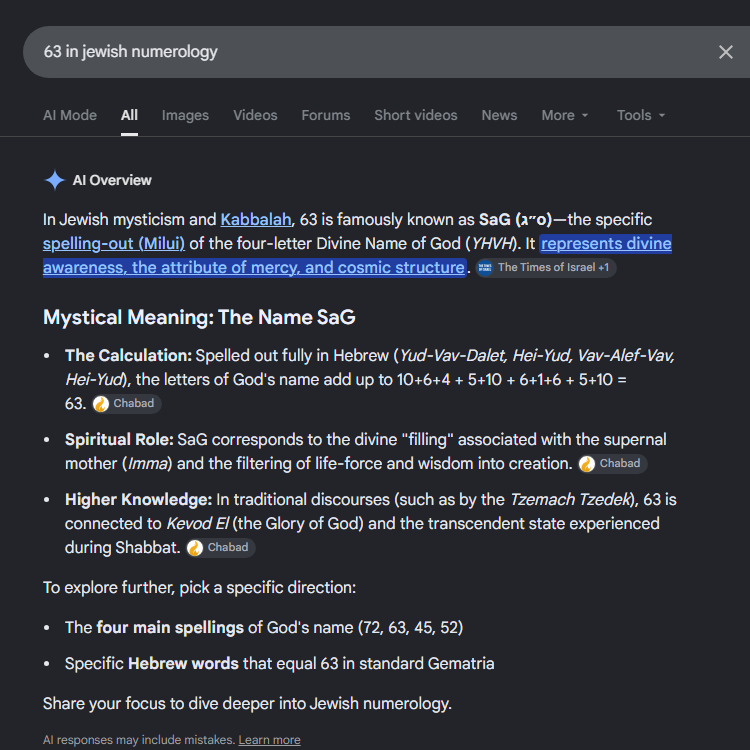Click the bold 'SaG (ס״ג)' text
The height and width of the screenshot is (750, 750).
(516, 220)
